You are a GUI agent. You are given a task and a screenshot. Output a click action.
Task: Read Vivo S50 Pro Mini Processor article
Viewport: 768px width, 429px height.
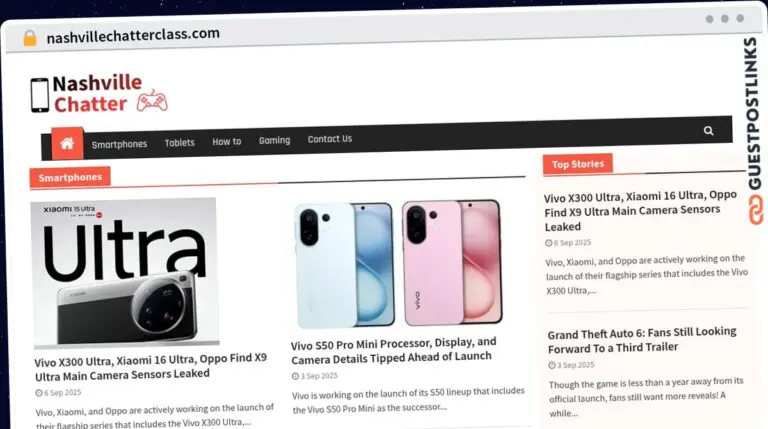click(x=393, y=350)
